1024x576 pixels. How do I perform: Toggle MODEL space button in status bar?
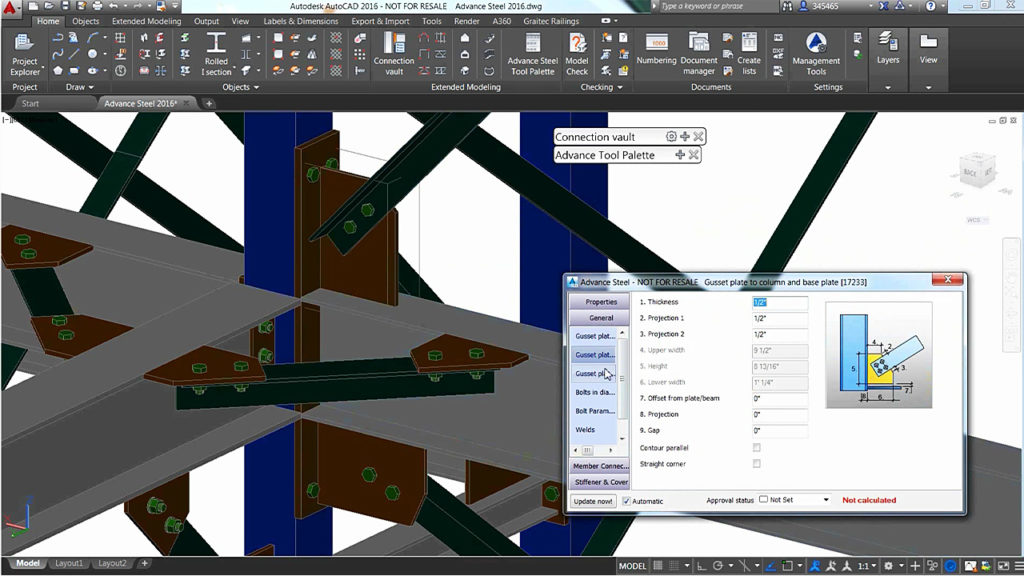(632, 566)
